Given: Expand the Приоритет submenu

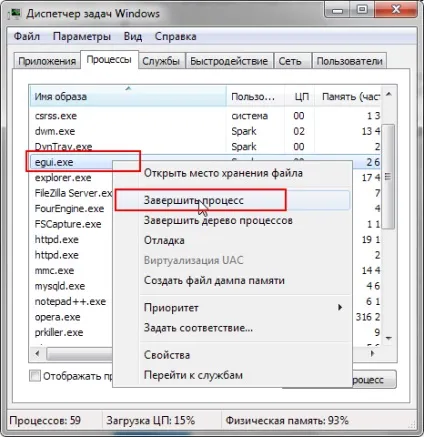Looking at the screenshot, I should point(232,307).
